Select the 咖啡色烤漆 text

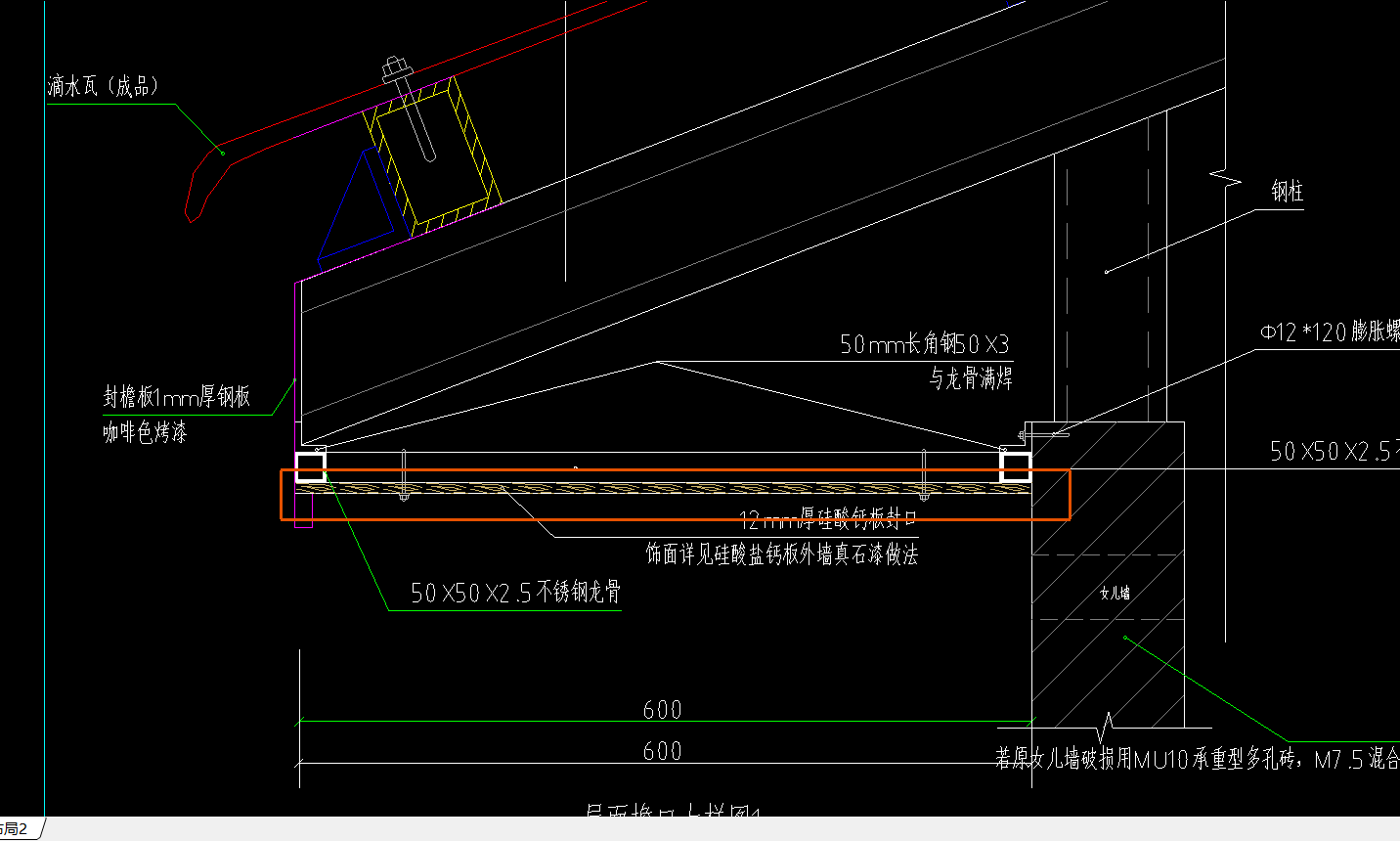click(x=145, y=431)
